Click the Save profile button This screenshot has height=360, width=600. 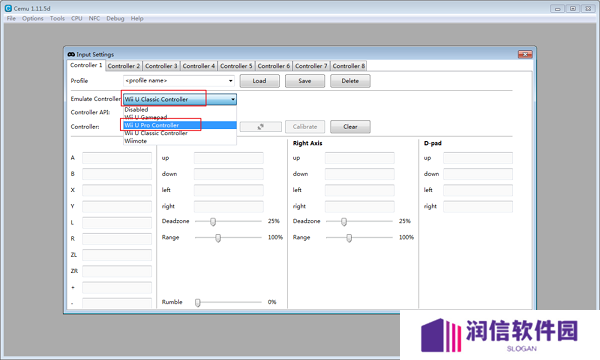(x=305, y=81)
